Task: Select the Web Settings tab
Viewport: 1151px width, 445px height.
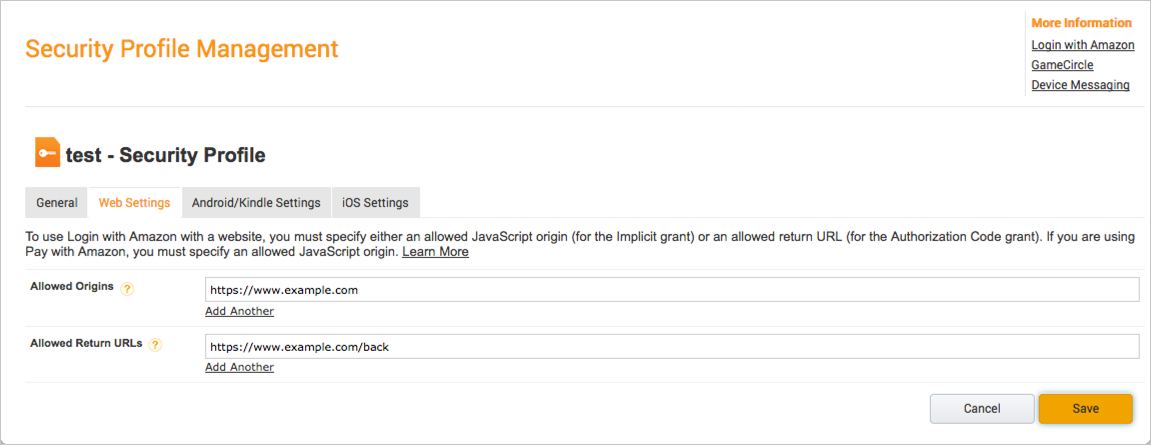Action: coord(134,203)
